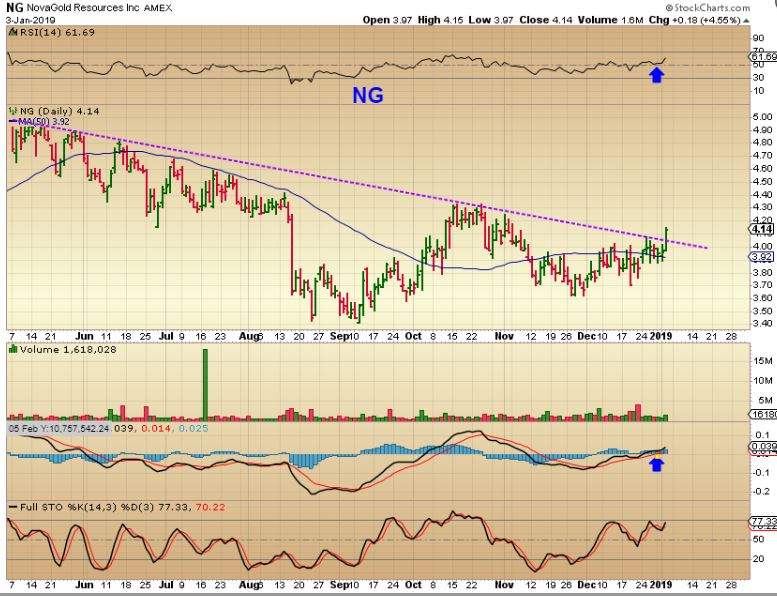
Task: Click the MA(50) line marker in the legend
Action: [x=14, y=121]
